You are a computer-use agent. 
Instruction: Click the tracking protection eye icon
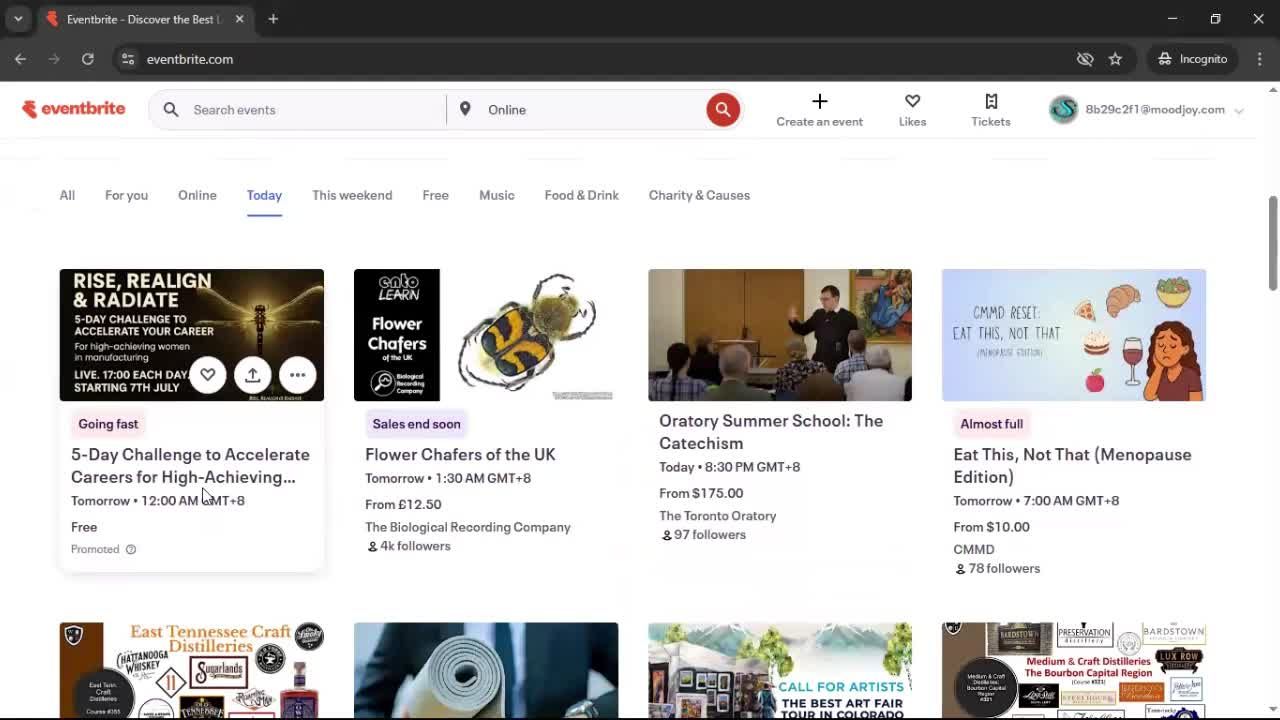1085,59
